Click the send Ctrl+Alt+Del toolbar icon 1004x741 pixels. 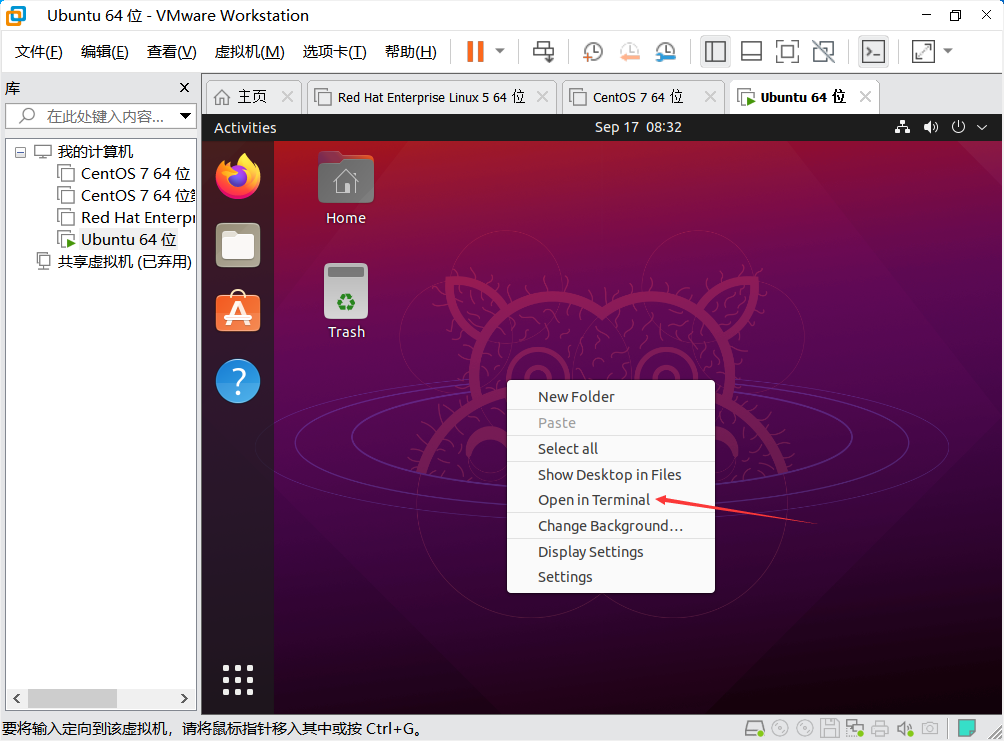[x=544, y=51]
